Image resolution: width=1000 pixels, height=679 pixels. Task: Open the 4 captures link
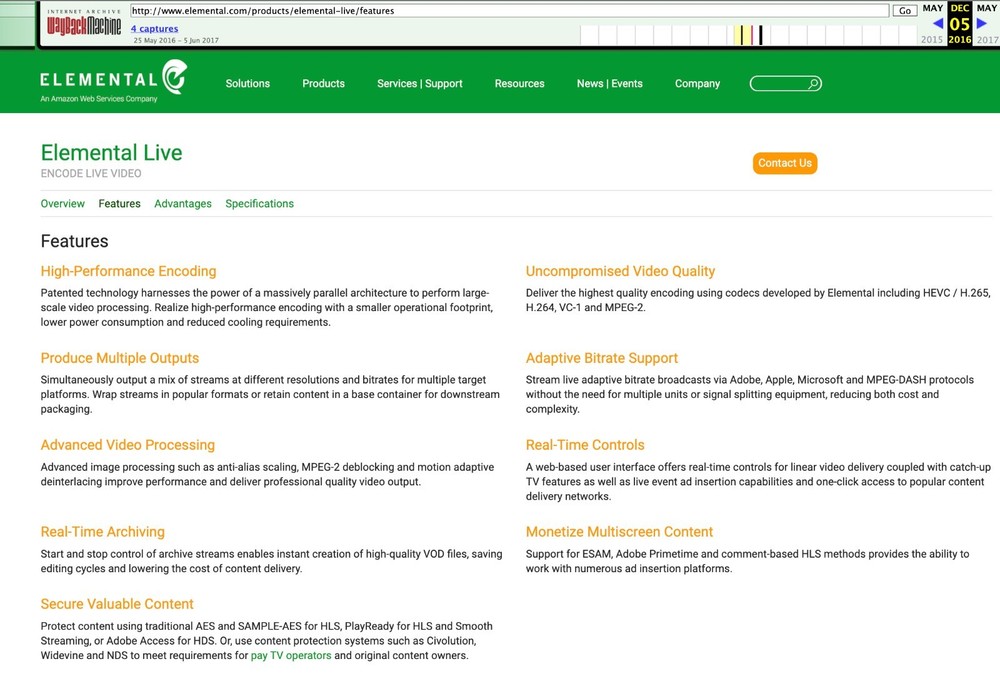tap(154, 29)
